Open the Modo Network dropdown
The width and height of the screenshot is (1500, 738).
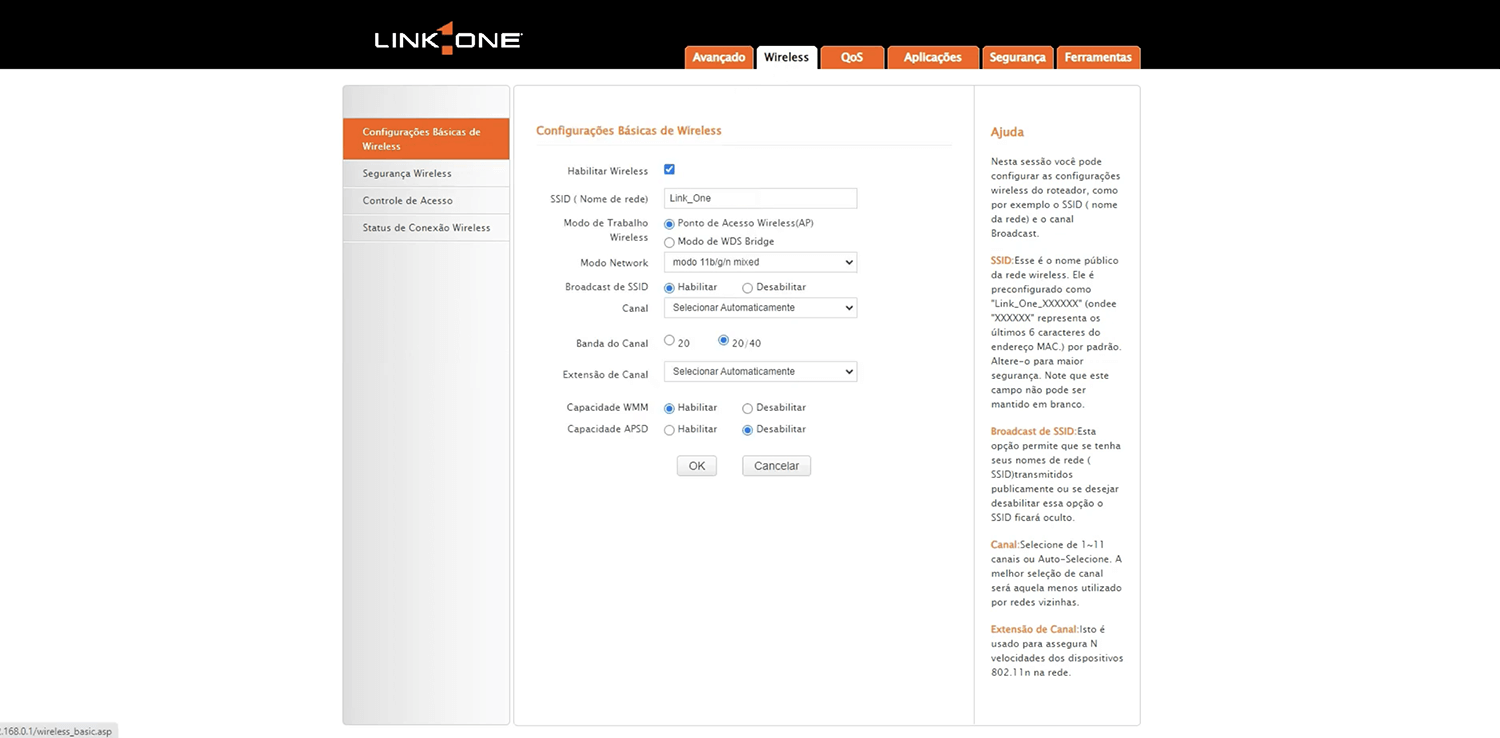coord(760,262)
